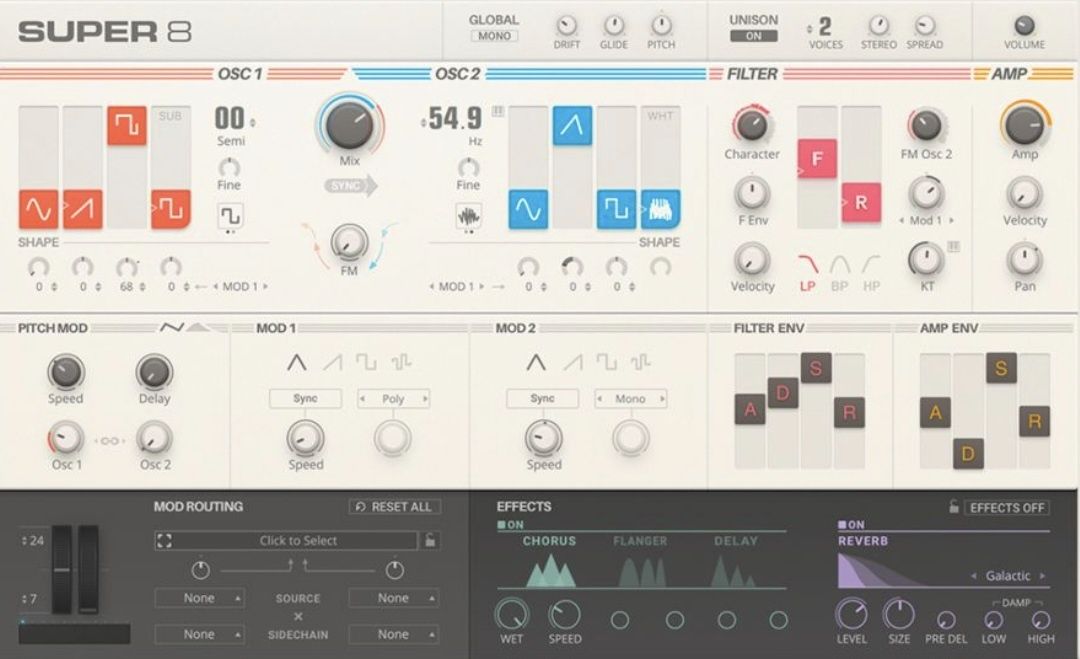The width and height of the screenshot is (1080, 659).
Task: Click the OSC Mix knob
Action: pos(350,125)
